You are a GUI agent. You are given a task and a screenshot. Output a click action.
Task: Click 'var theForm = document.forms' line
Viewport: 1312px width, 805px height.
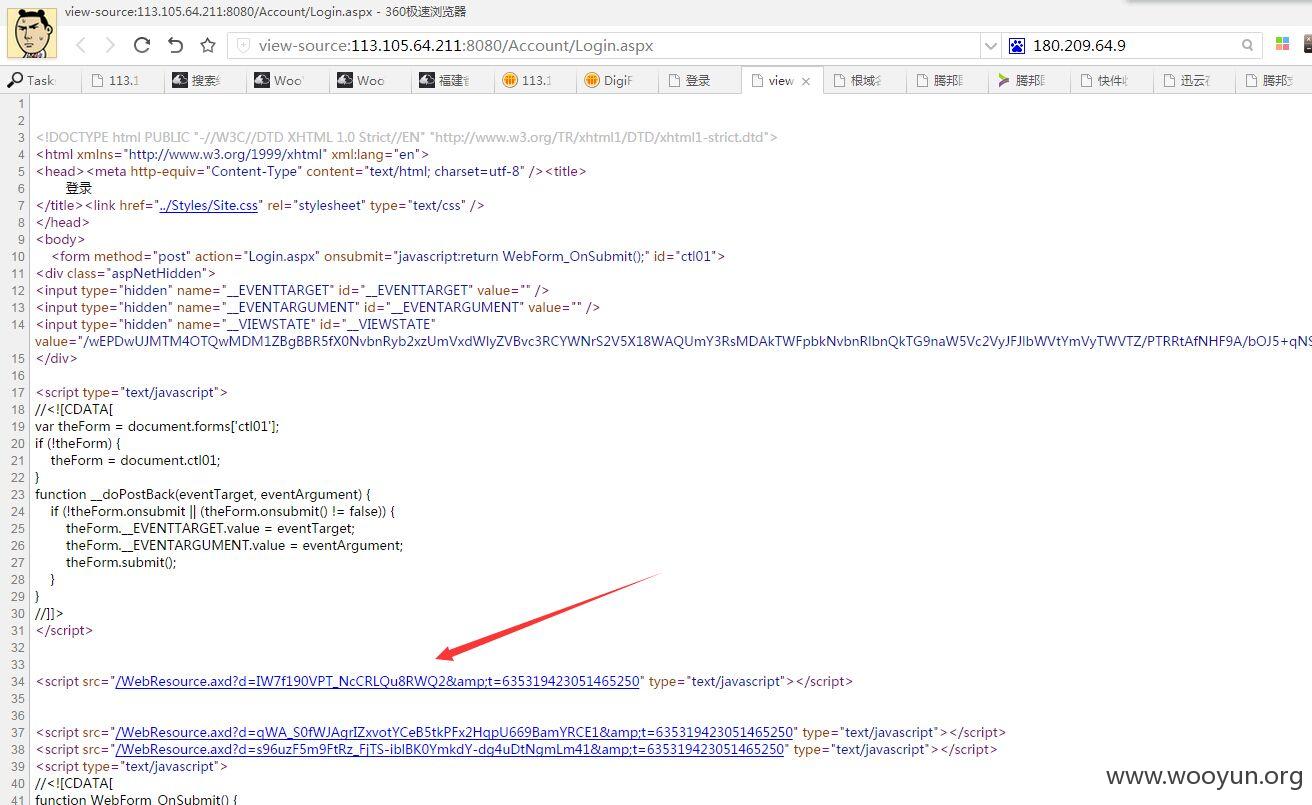[x=157, y=426]
